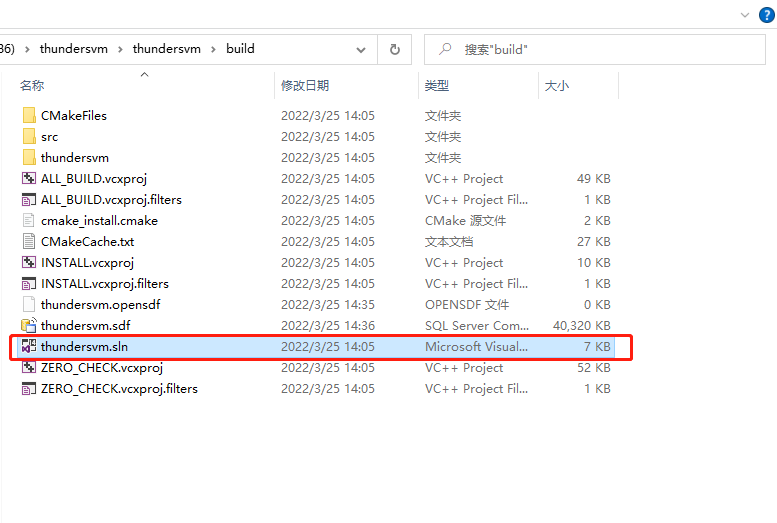Click the build breadcrumb segment

(x=240, y=49)
